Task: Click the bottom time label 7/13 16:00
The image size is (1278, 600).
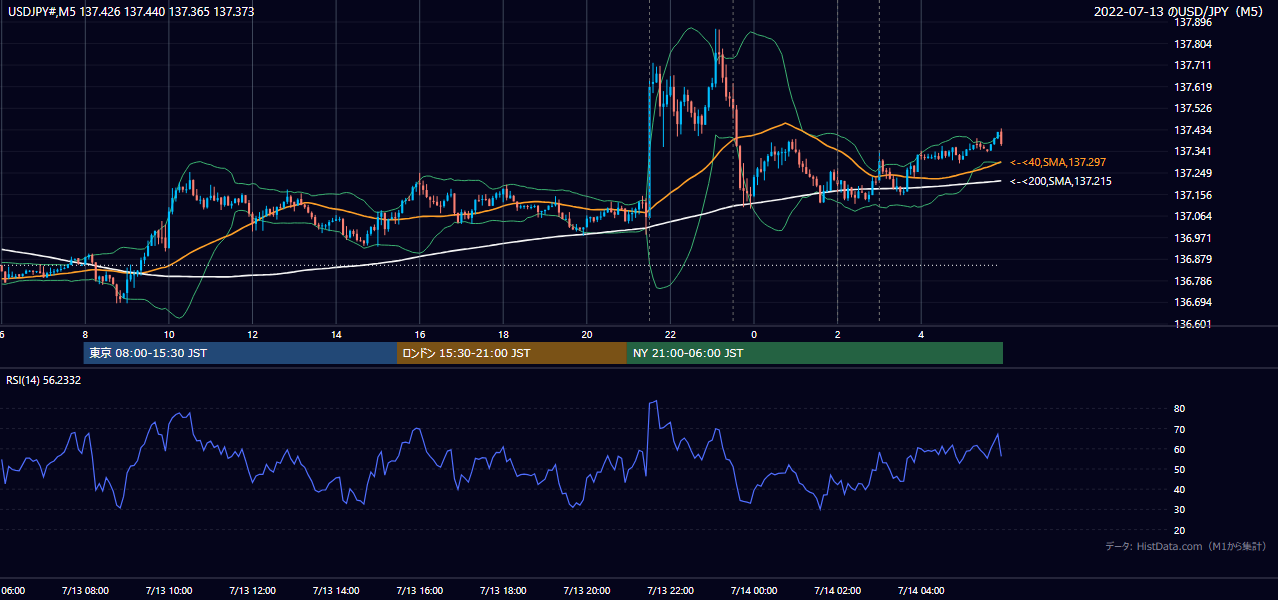Action: pyautogui.click(x=419, y=590)
